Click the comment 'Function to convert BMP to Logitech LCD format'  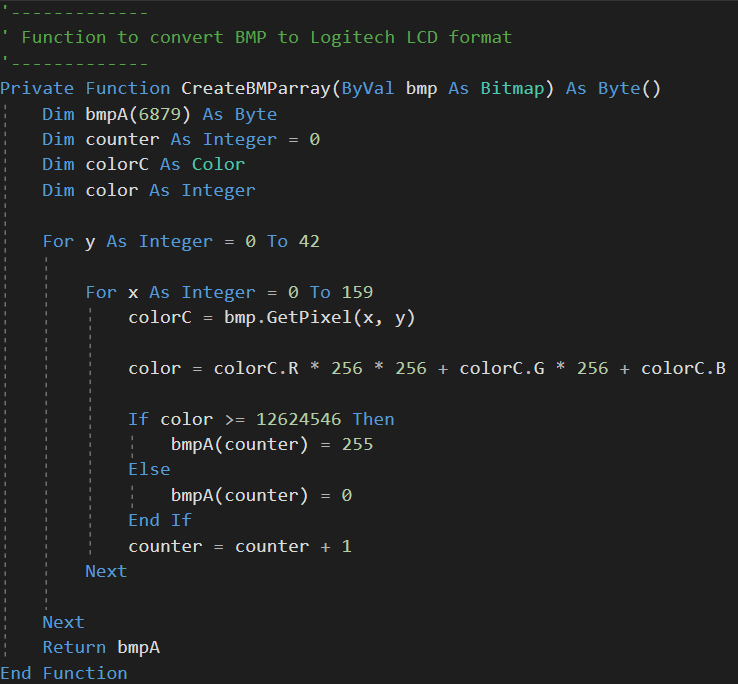click(x=266, y=37)
